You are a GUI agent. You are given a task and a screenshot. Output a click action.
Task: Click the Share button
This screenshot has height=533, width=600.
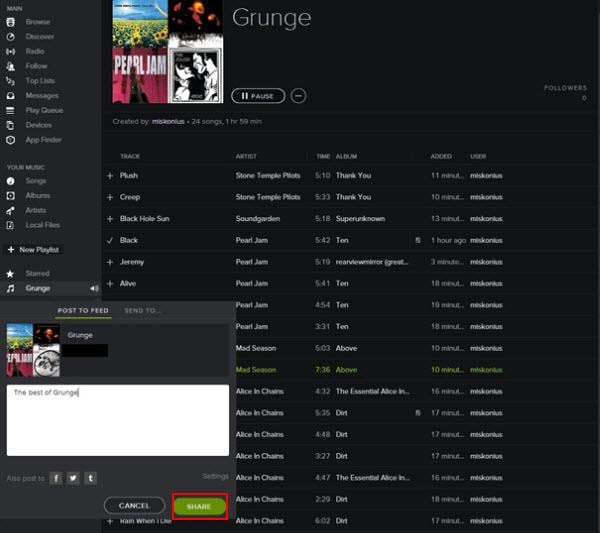(199, 506)
